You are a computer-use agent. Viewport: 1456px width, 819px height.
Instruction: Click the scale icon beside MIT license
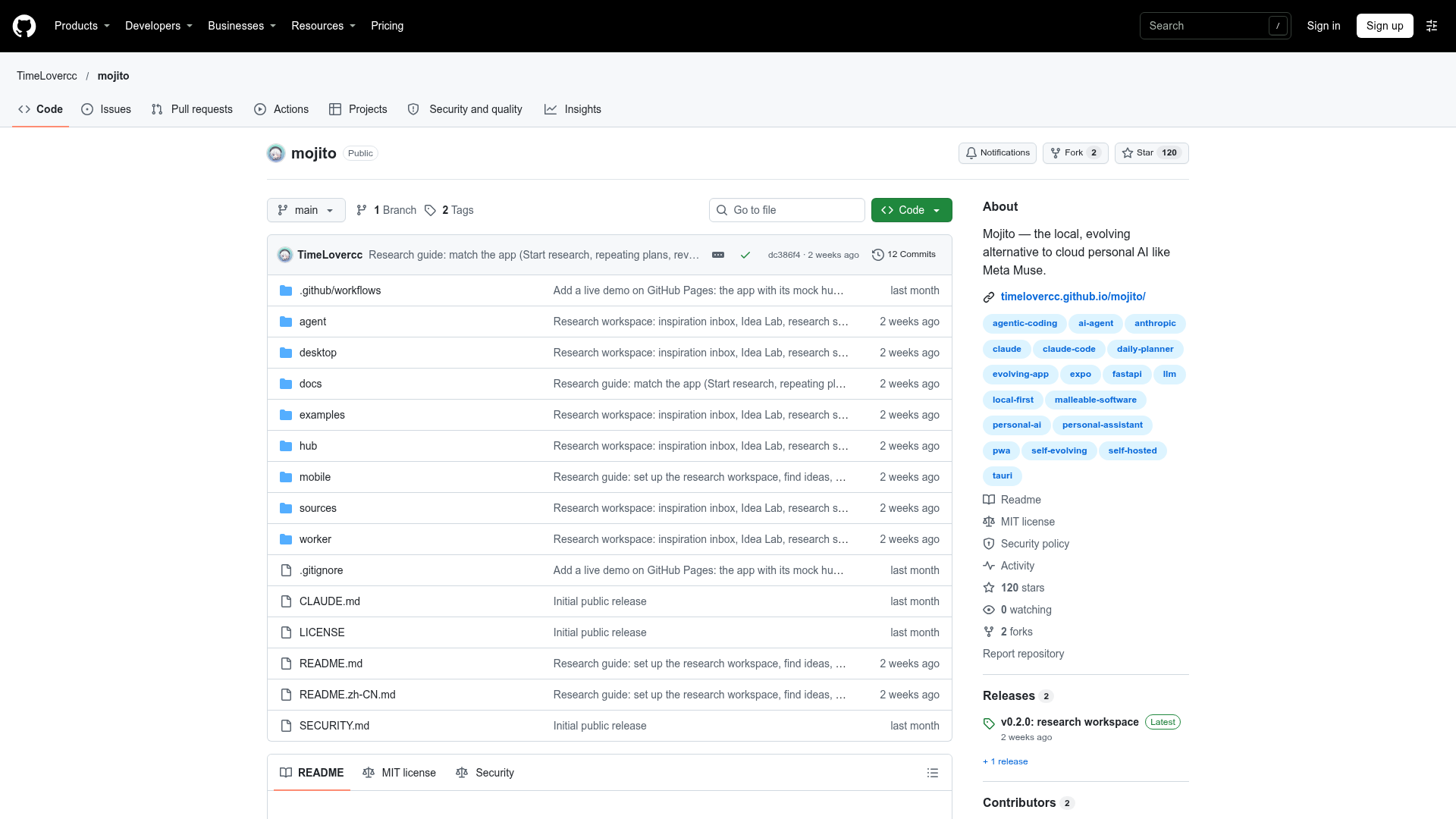point(989,522)
